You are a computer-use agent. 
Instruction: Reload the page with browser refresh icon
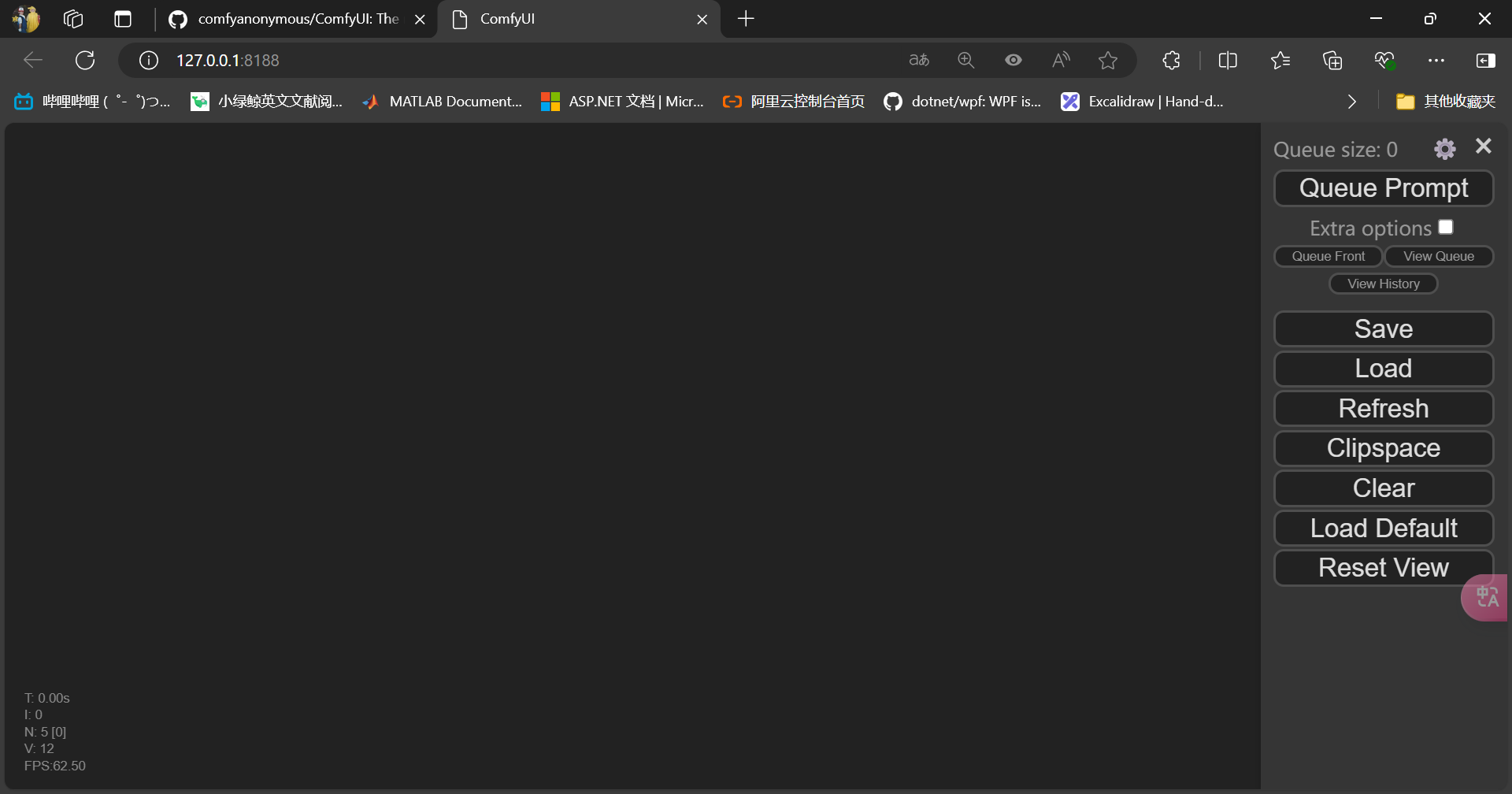coord(85,60)
